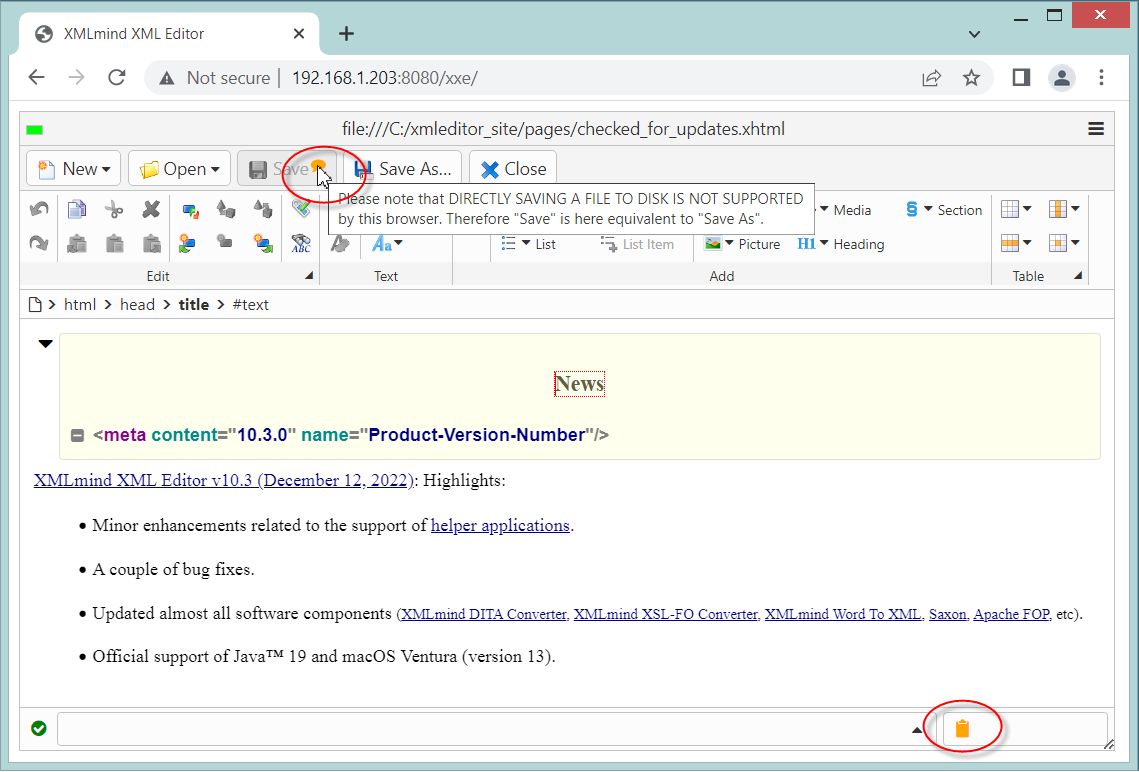
Task: Click the document icon at start of node path
Action: [x=34, y=304]
